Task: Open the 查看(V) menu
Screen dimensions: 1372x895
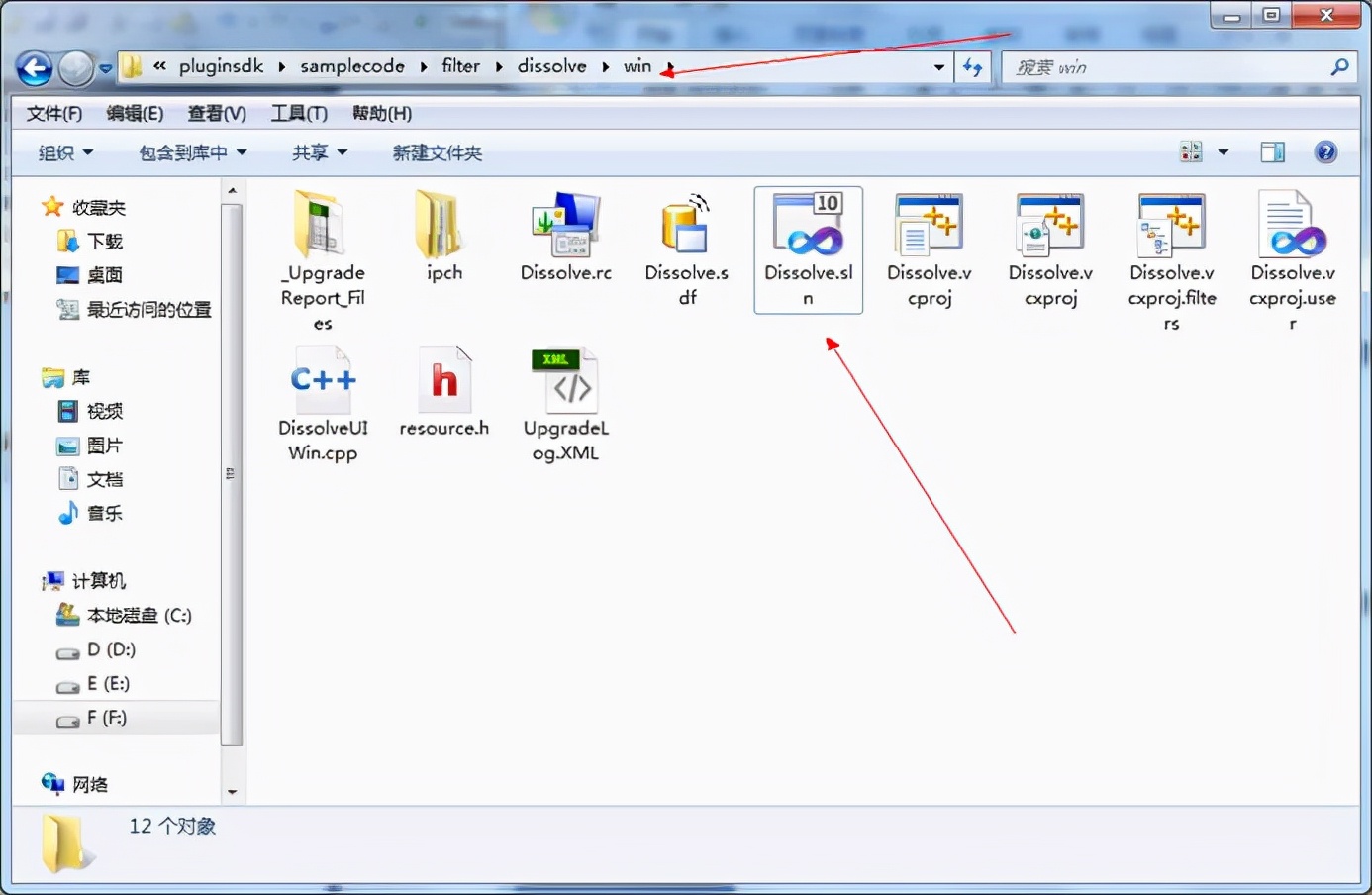Action: [217, 113]
